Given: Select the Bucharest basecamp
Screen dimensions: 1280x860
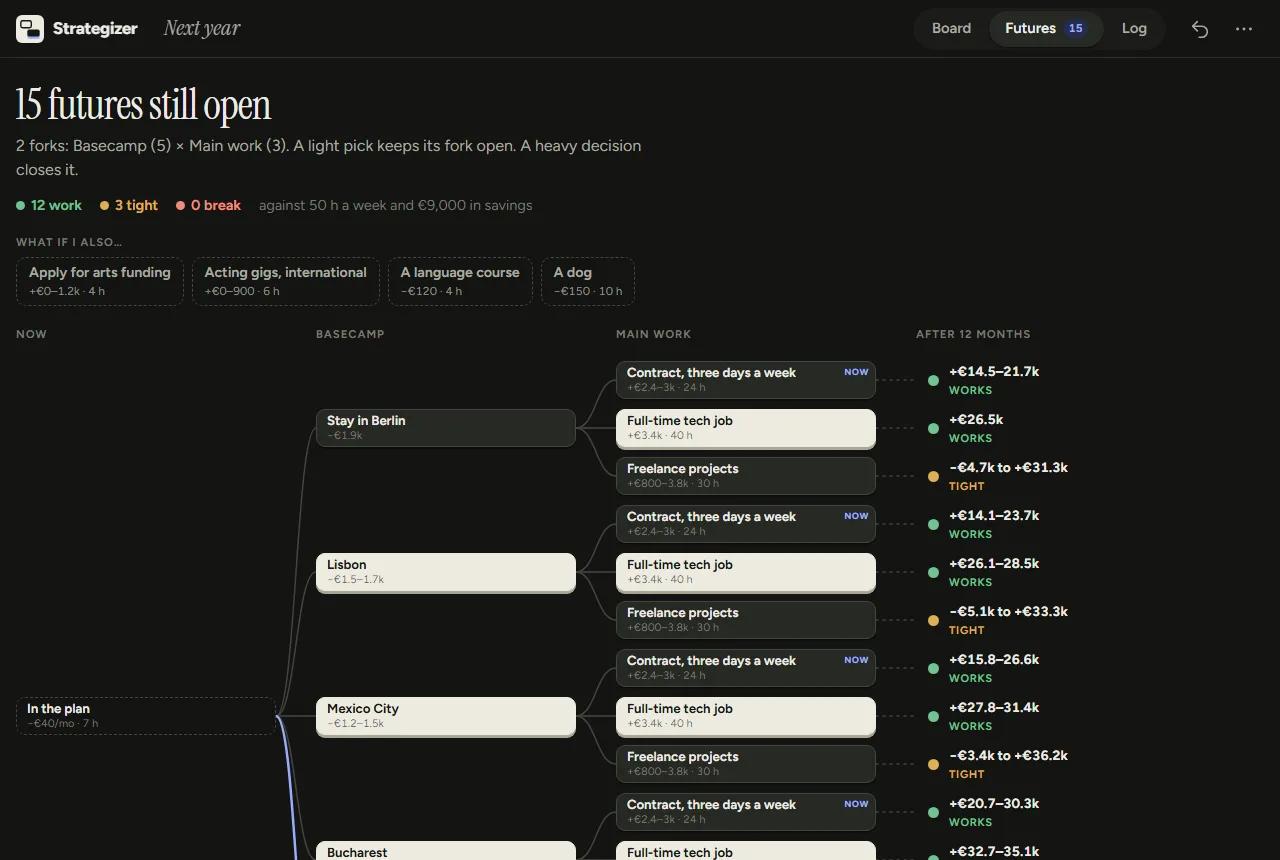Looking at the screenshot, I should click(x=446, y=851).
